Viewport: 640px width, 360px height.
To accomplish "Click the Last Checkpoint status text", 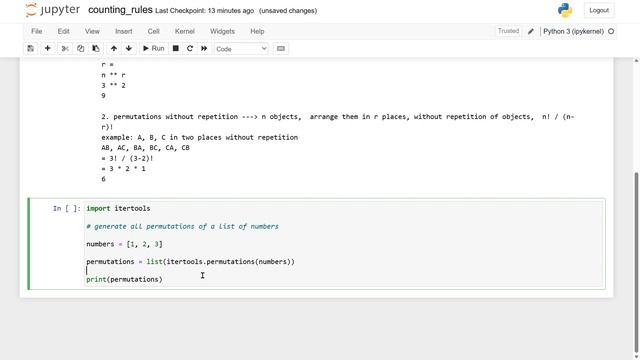I will click(x=204, y=11).
